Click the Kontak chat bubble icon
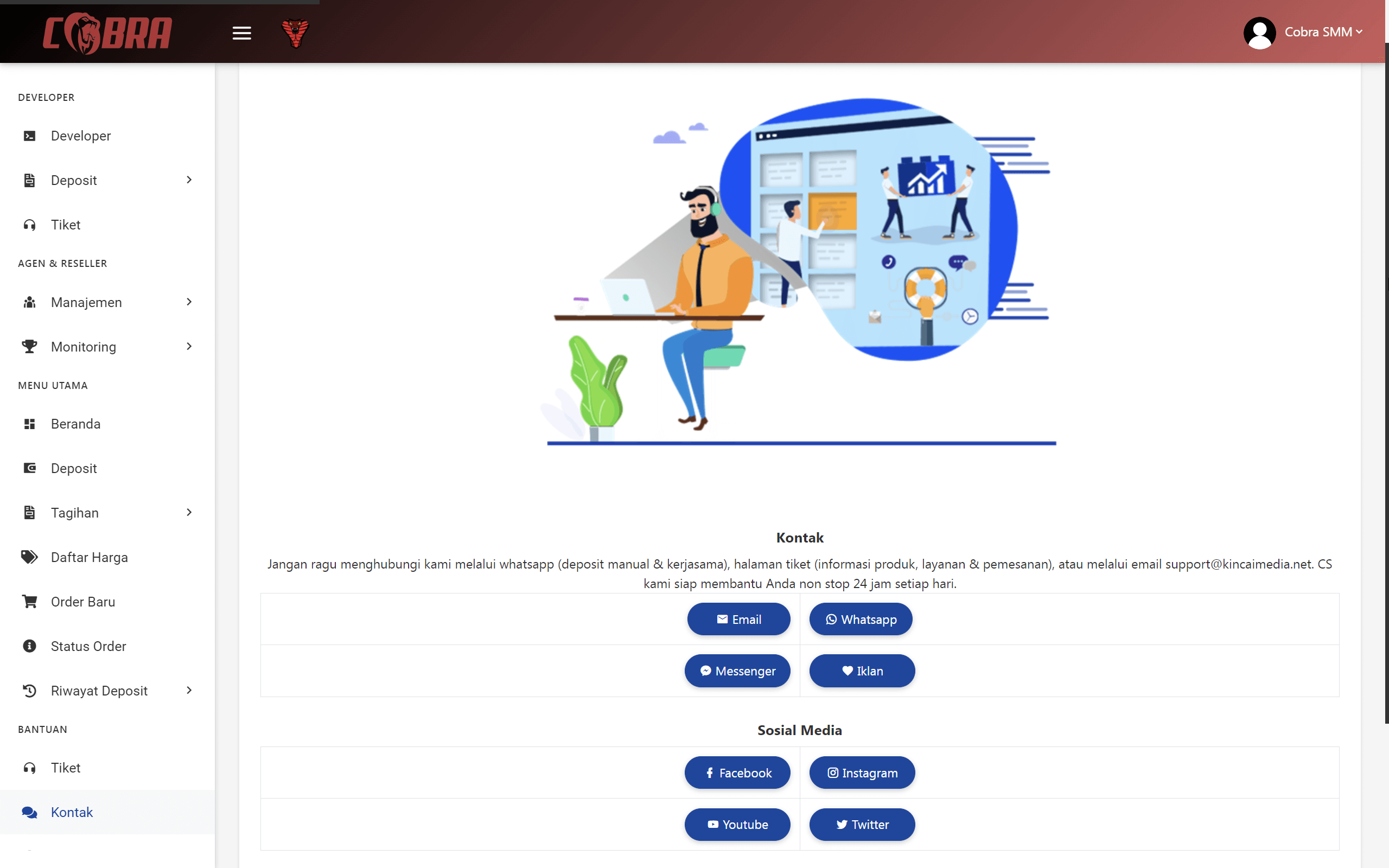Screen dimensions: 1389x868 pyautogui.click(x=29, y=812)
